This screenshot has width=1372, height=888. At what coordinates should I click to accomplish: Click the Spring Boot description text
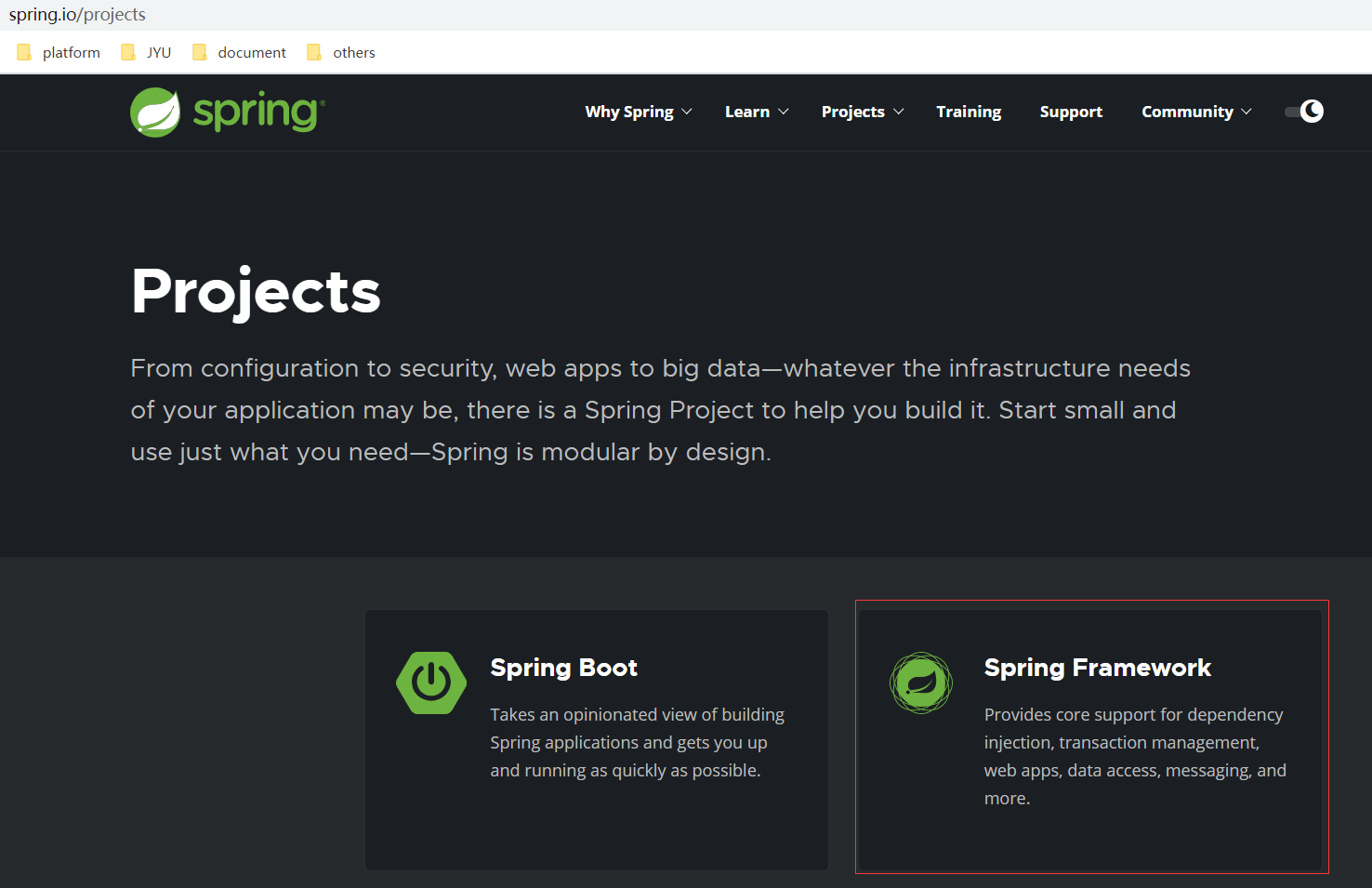point(638,742)
